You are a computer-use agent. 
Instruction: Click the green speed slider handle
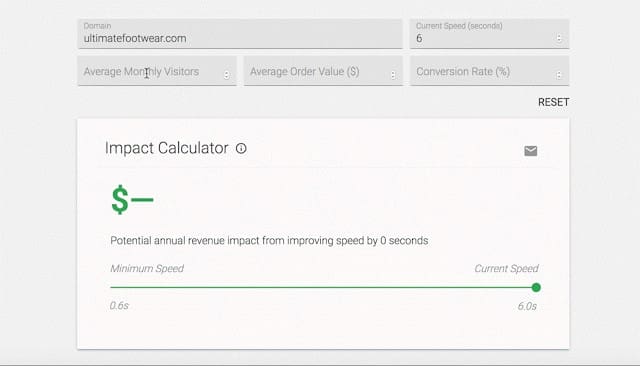[x=536, y=288]
